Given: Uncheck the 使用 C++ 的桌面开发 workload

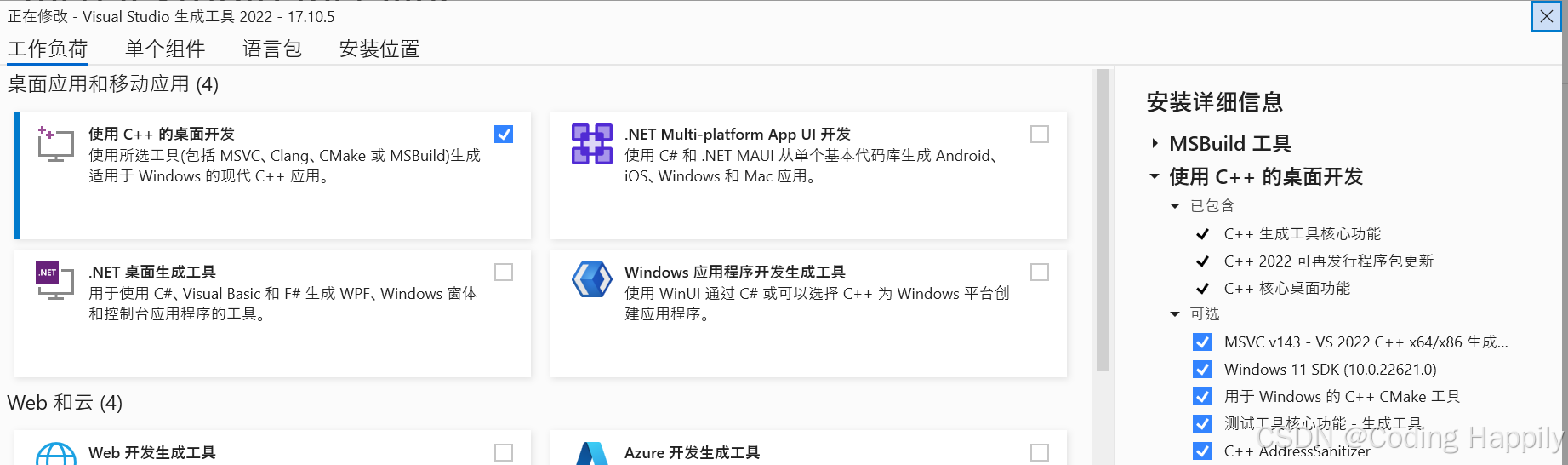Looking at the screenshot, I should pos(504,135).
